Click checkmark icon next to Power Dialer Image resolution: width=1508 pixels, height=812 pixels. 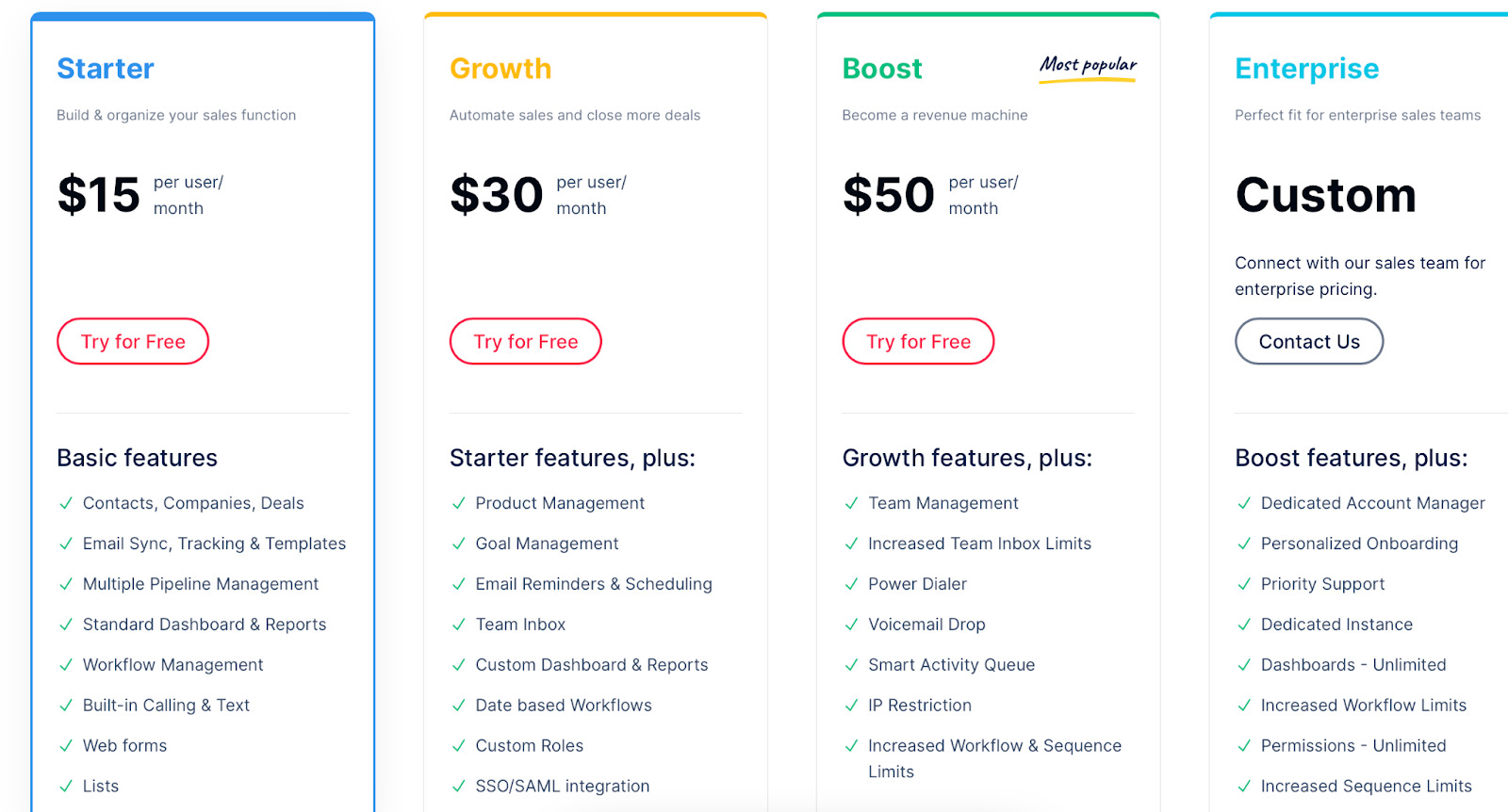[x=851, y=584]
